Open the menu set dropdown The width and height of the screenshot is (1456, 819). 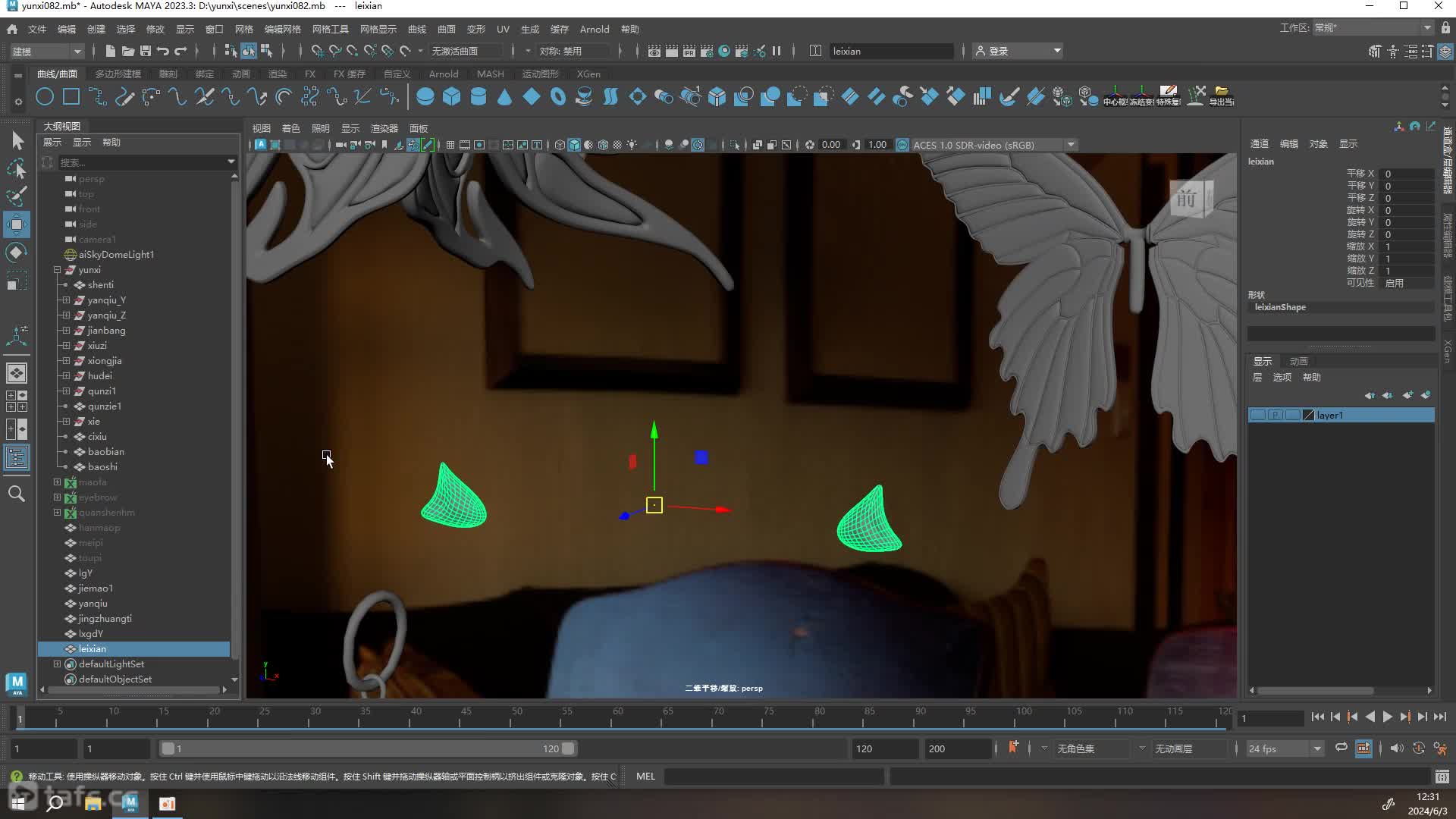(47, 51)
